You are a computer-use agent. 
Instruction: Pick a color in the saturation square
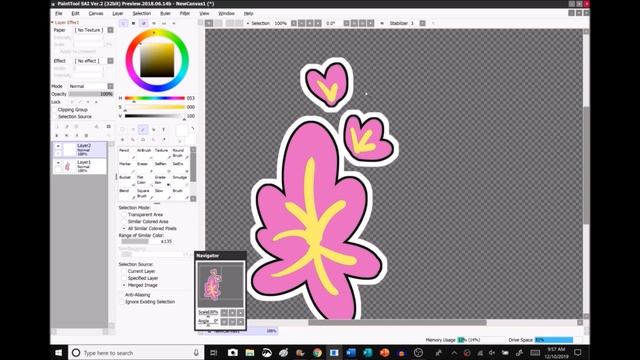point(157,60)
